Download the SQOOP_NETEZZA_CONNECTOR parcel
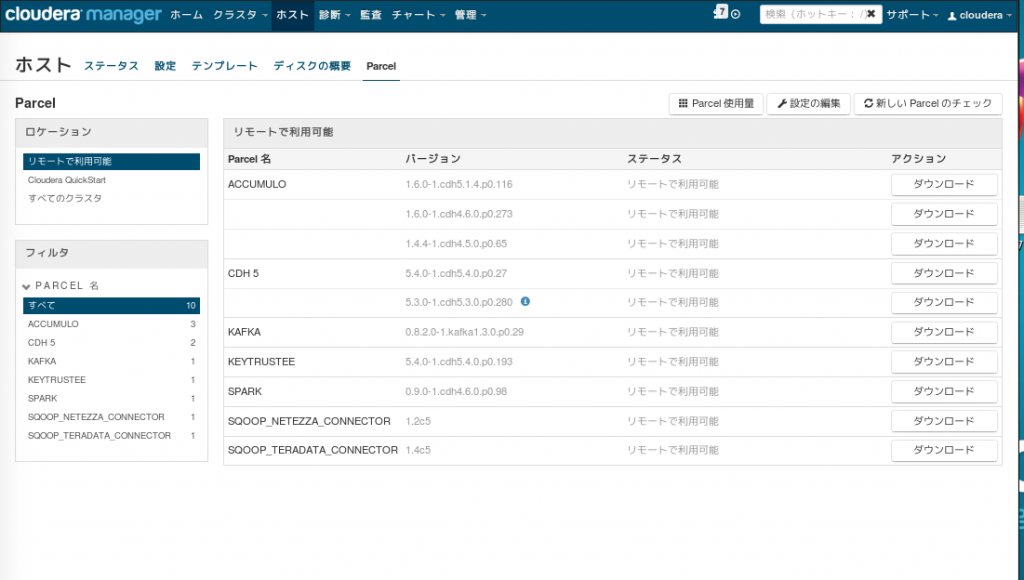This screenshot has width=1024, height=580. 944,421
